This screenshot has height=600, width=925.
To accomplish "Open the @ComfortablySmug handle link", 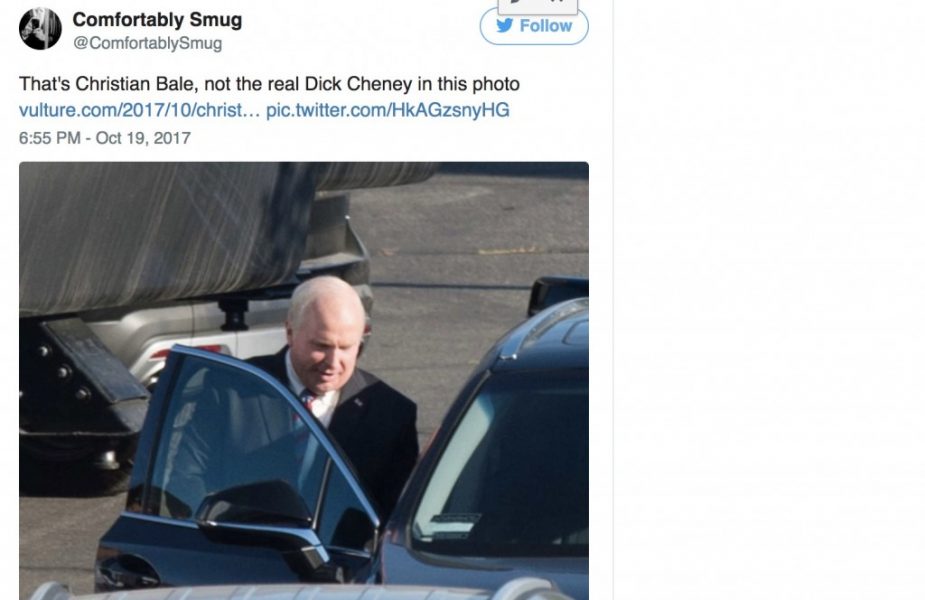I will pos(147,43).
